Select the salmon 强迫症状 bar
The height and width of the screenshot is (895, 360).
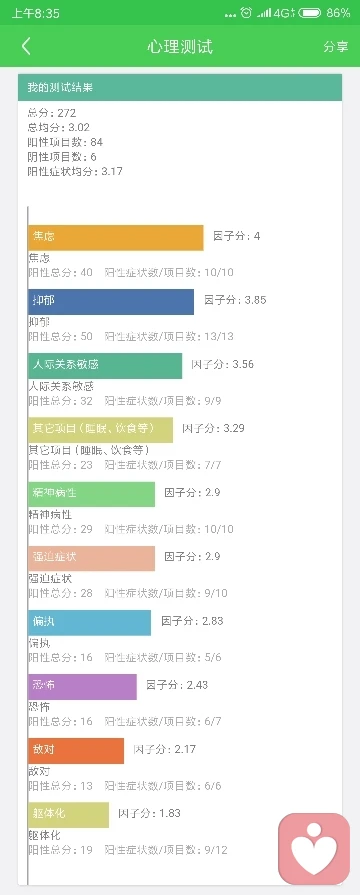pyautogui.click(x=92, y=558)
